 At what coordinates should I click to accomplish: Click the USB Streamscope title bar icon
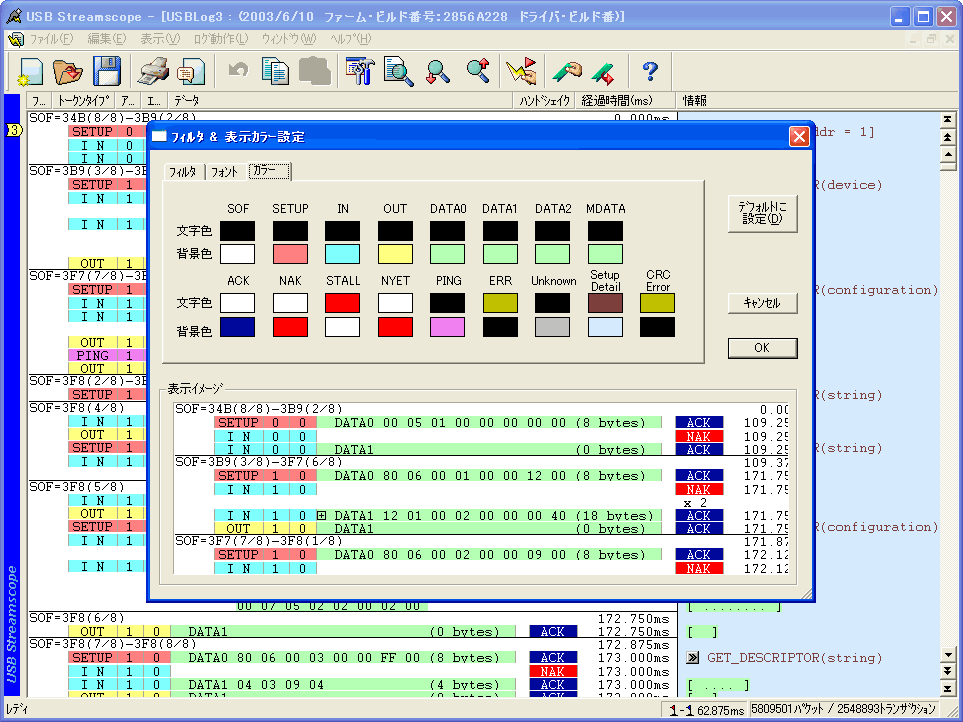click(14, 16)
